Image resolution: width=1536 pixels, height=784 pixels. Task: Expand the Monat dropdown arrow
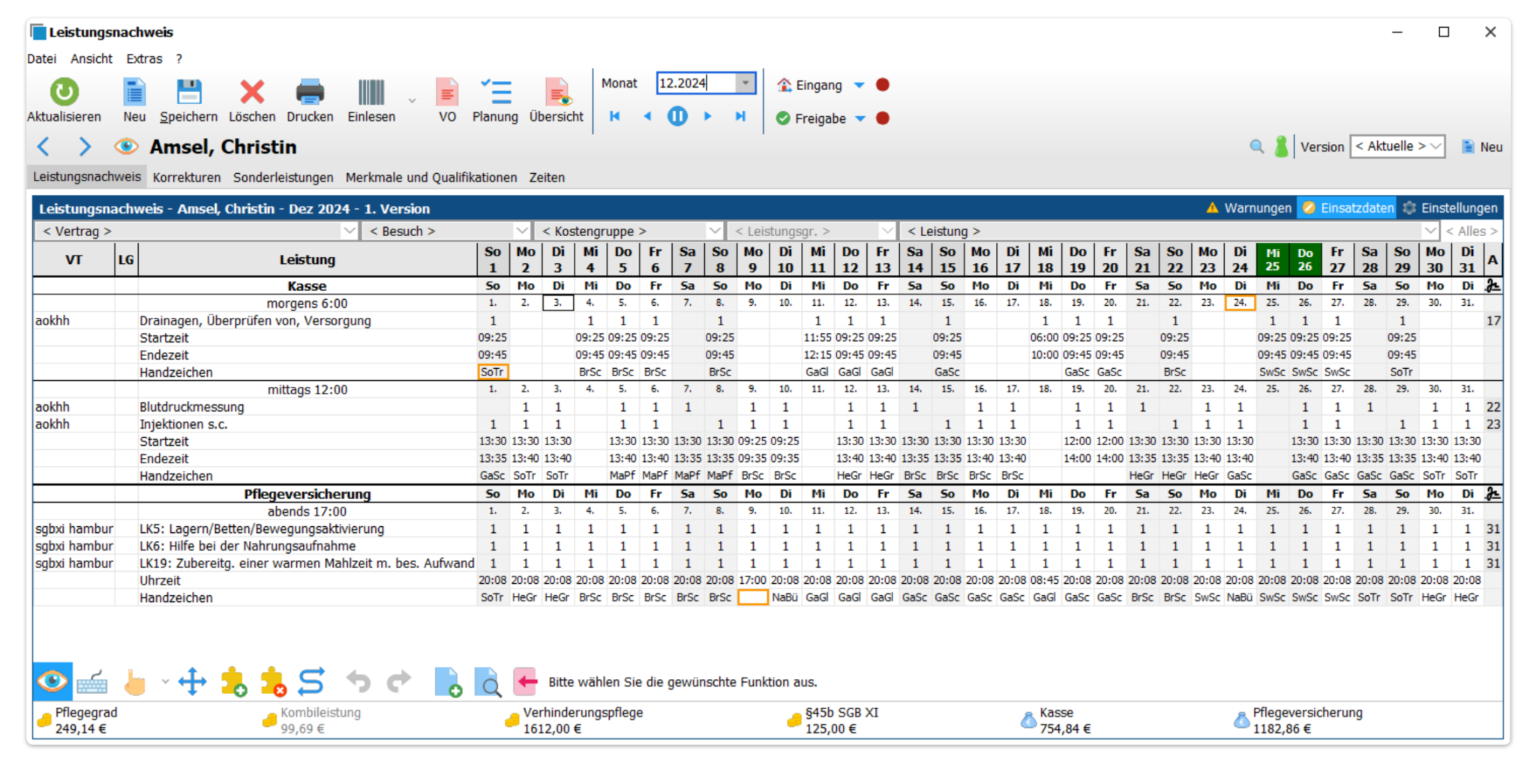[x=745, y=83]
